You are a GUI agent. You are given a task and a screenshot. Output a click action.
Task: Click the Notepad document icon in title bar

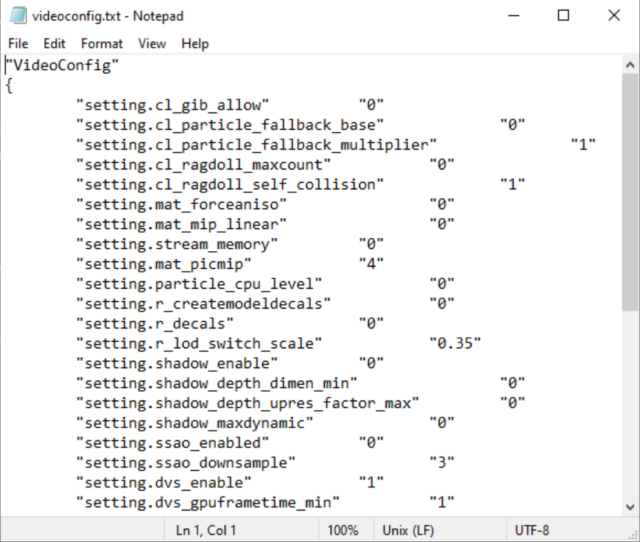tap(18, 16)
